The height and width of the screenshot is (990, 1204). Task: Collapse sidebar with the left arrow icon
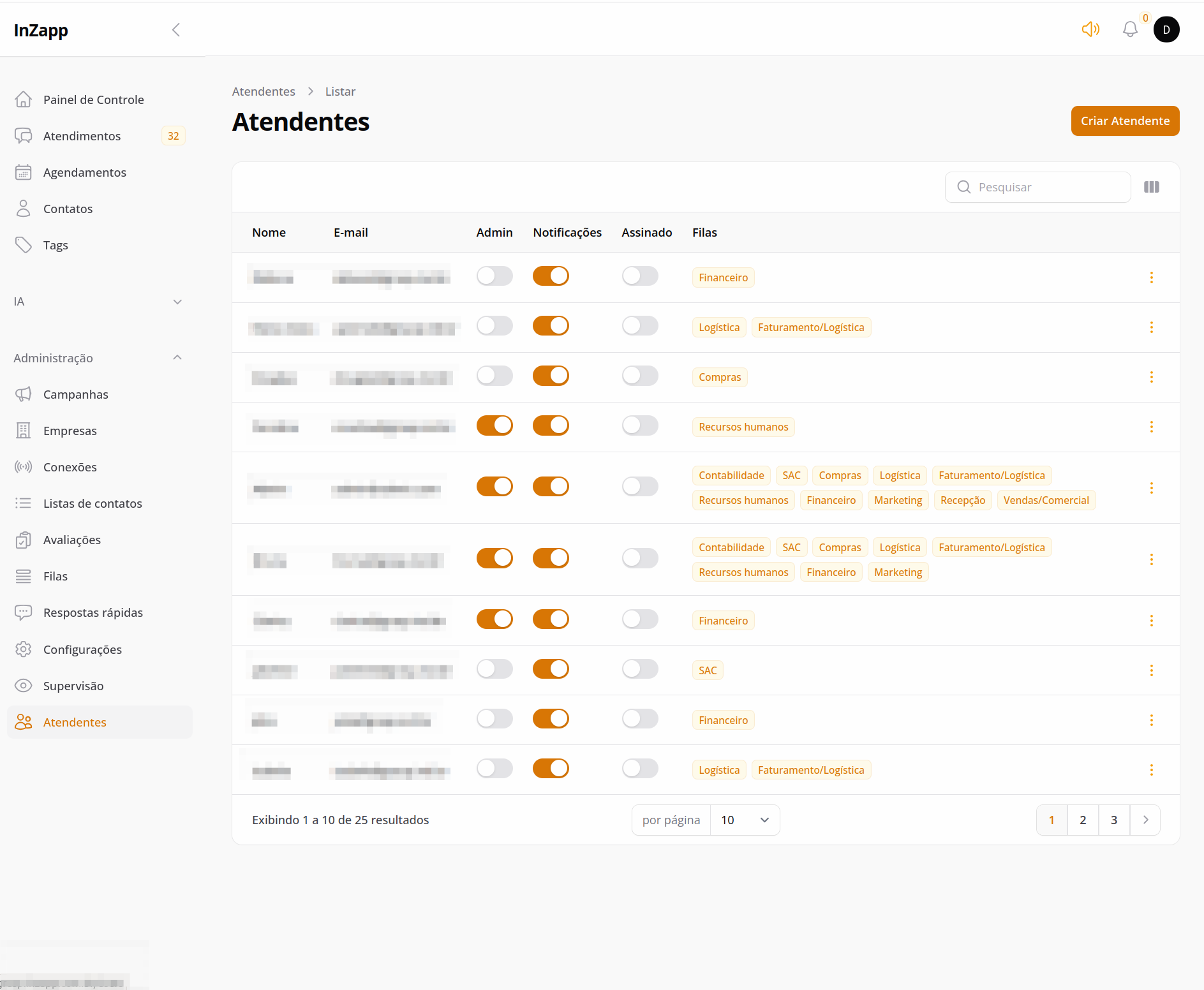tap(176, 30)
